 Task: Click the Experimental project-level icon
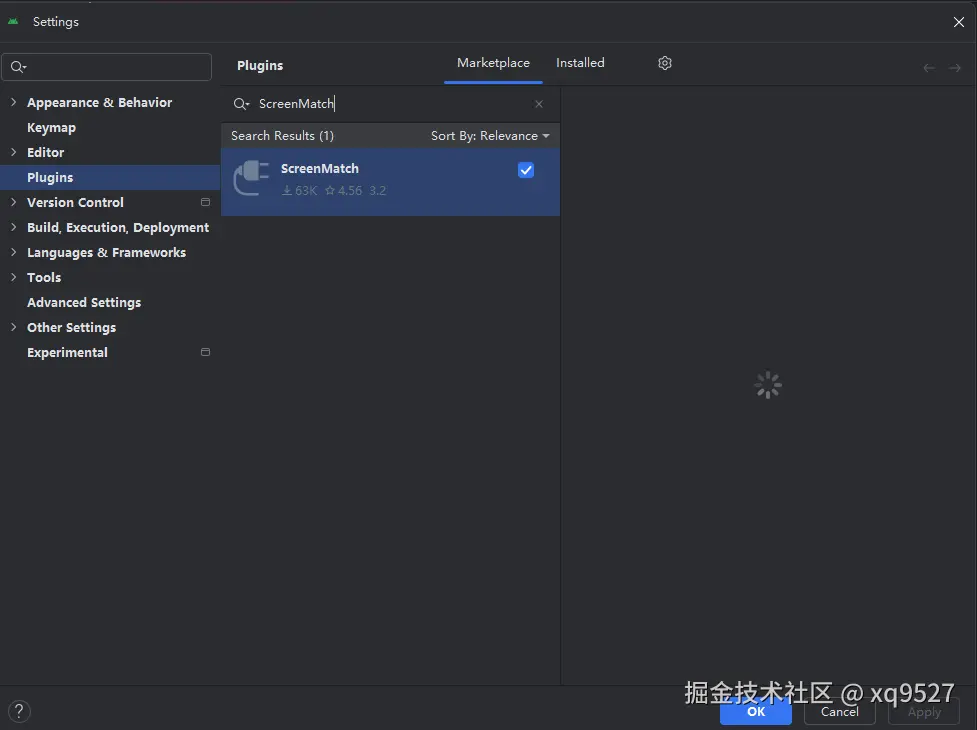click(x=205, y=352)
